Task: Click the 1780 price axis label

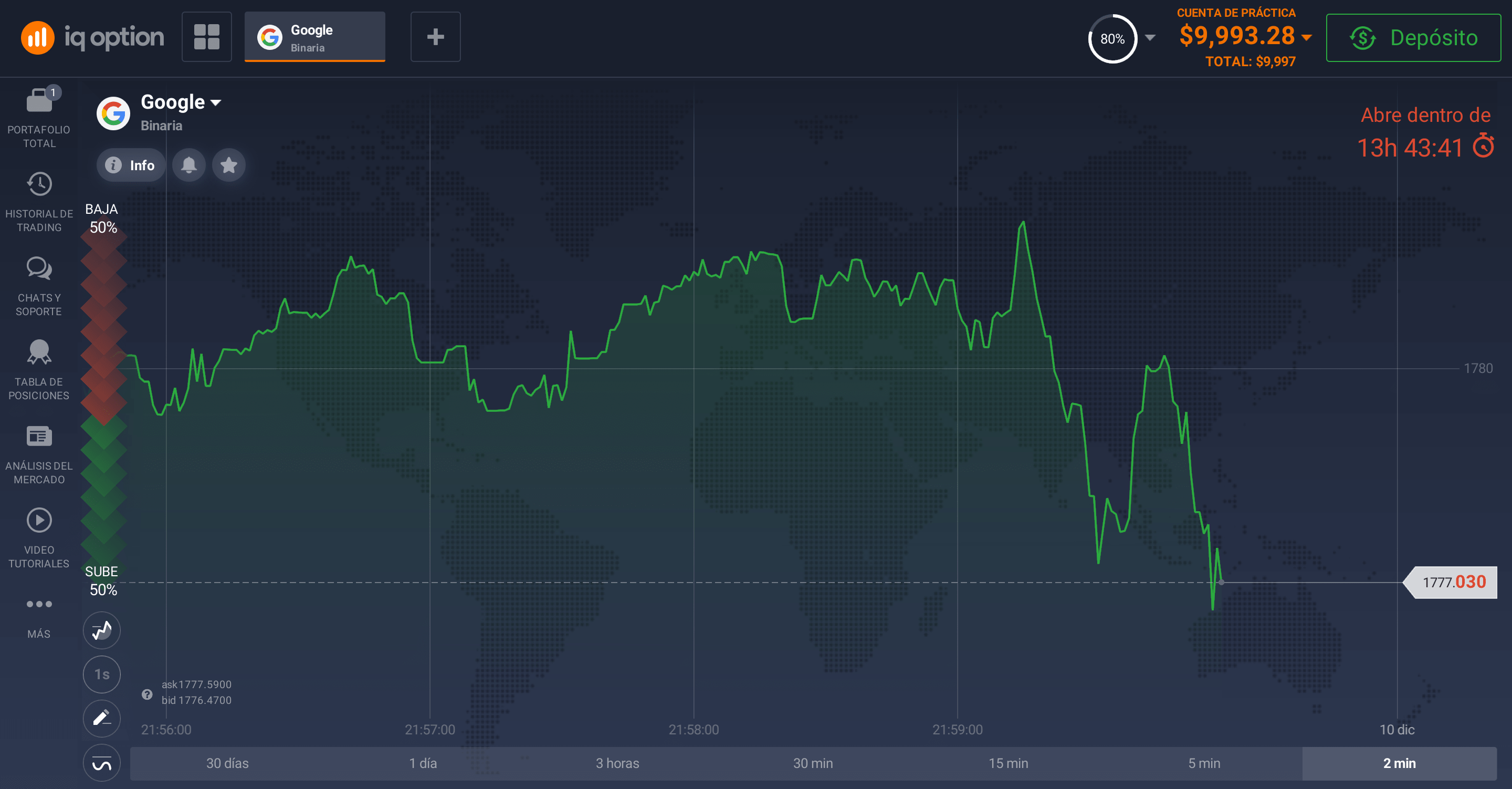Action: (1478, 368)
